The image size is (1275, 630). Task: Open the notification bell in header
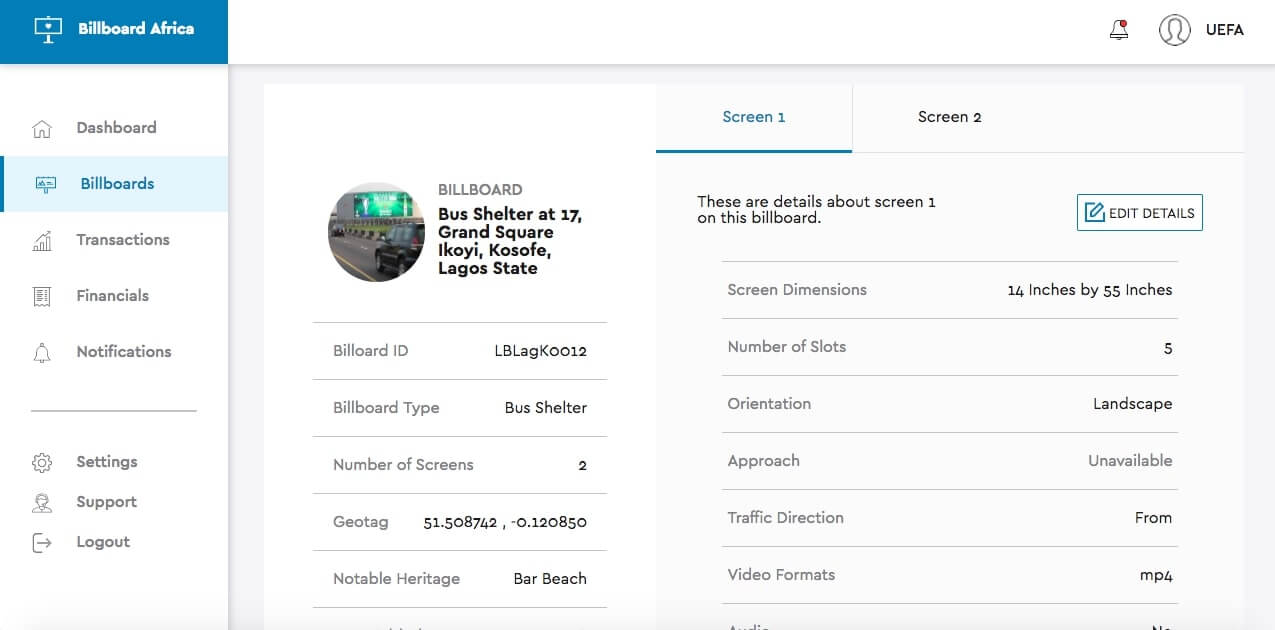1119,30
